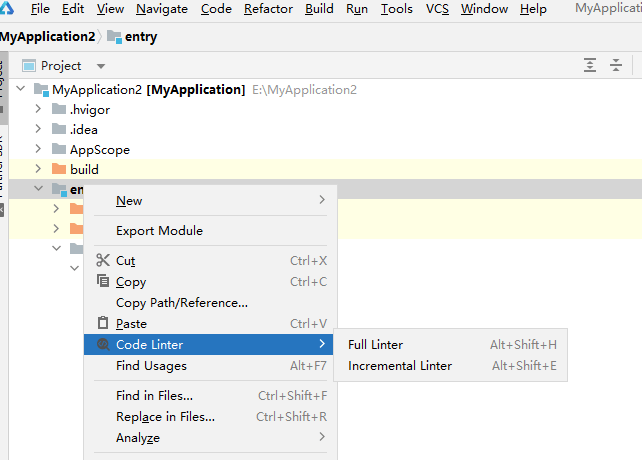Click the entry breadcrumb item
Screen dimensions: 642x460
pos(140,36)
